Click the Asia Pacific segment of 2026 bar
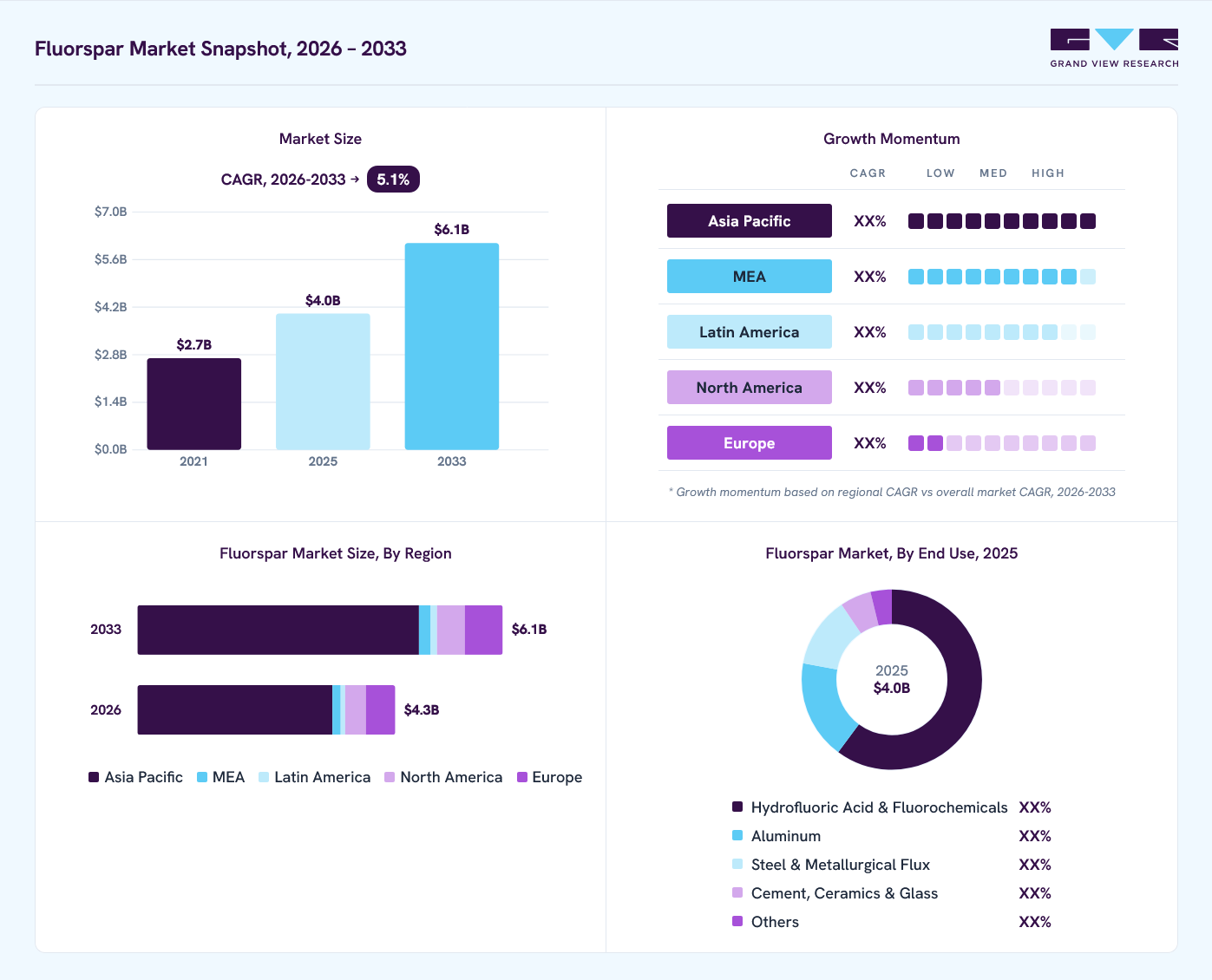This screenshot has width=1212, height=980. point(235,709)
